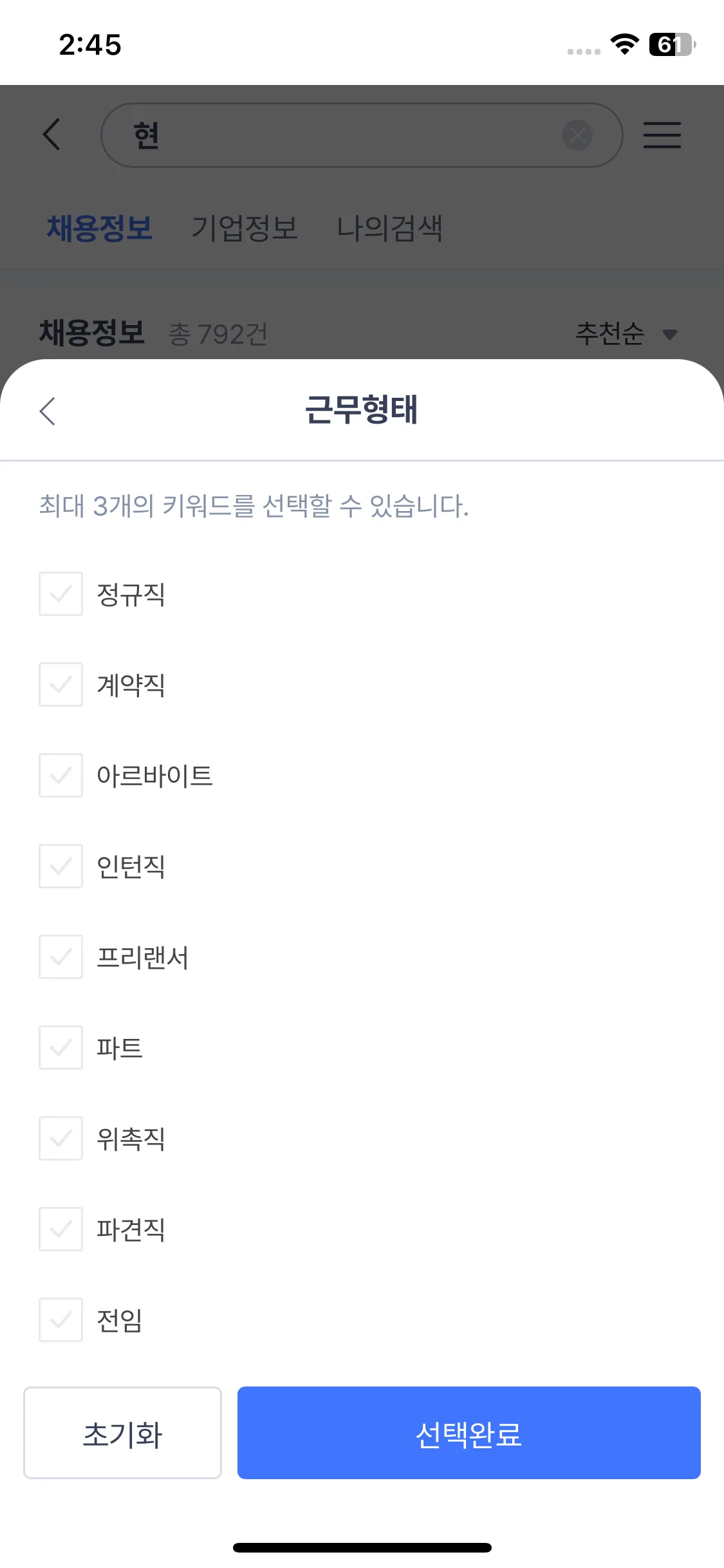Check the 파트 checkbox

tap(61, 1047)
